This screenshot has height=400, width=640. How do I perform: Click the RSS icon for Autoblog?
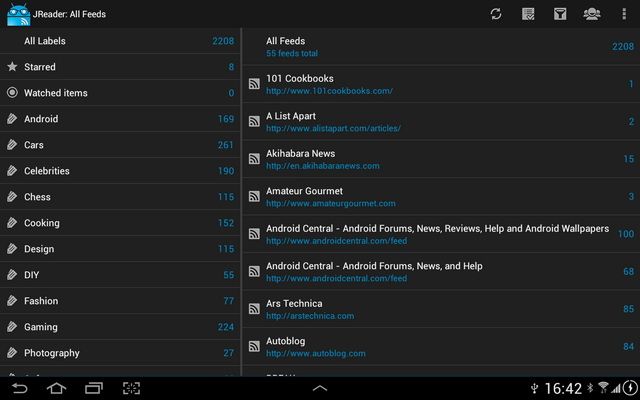click(x=254, y=347)
